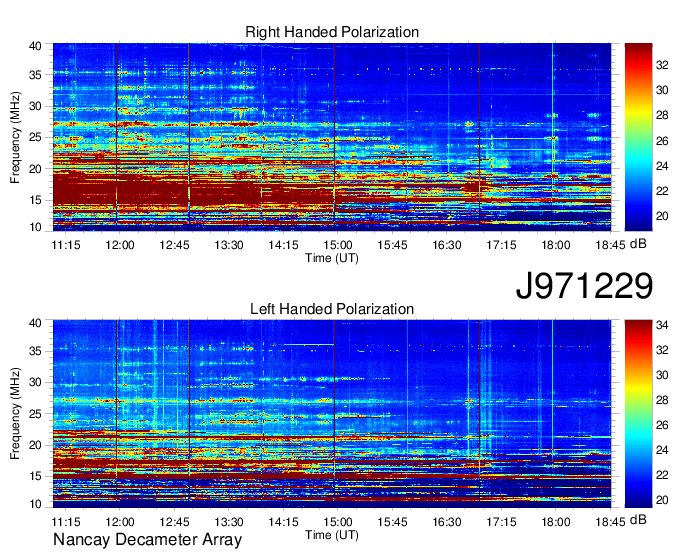
Task: Click the 11:15 time tick under Left Handed plot
Action: point(66,522)
